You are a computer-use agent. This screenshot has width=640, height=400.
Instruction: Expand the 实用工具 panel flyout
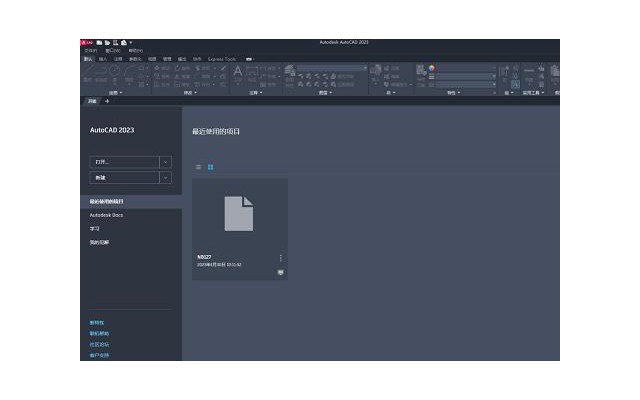[x=533, y=93]
